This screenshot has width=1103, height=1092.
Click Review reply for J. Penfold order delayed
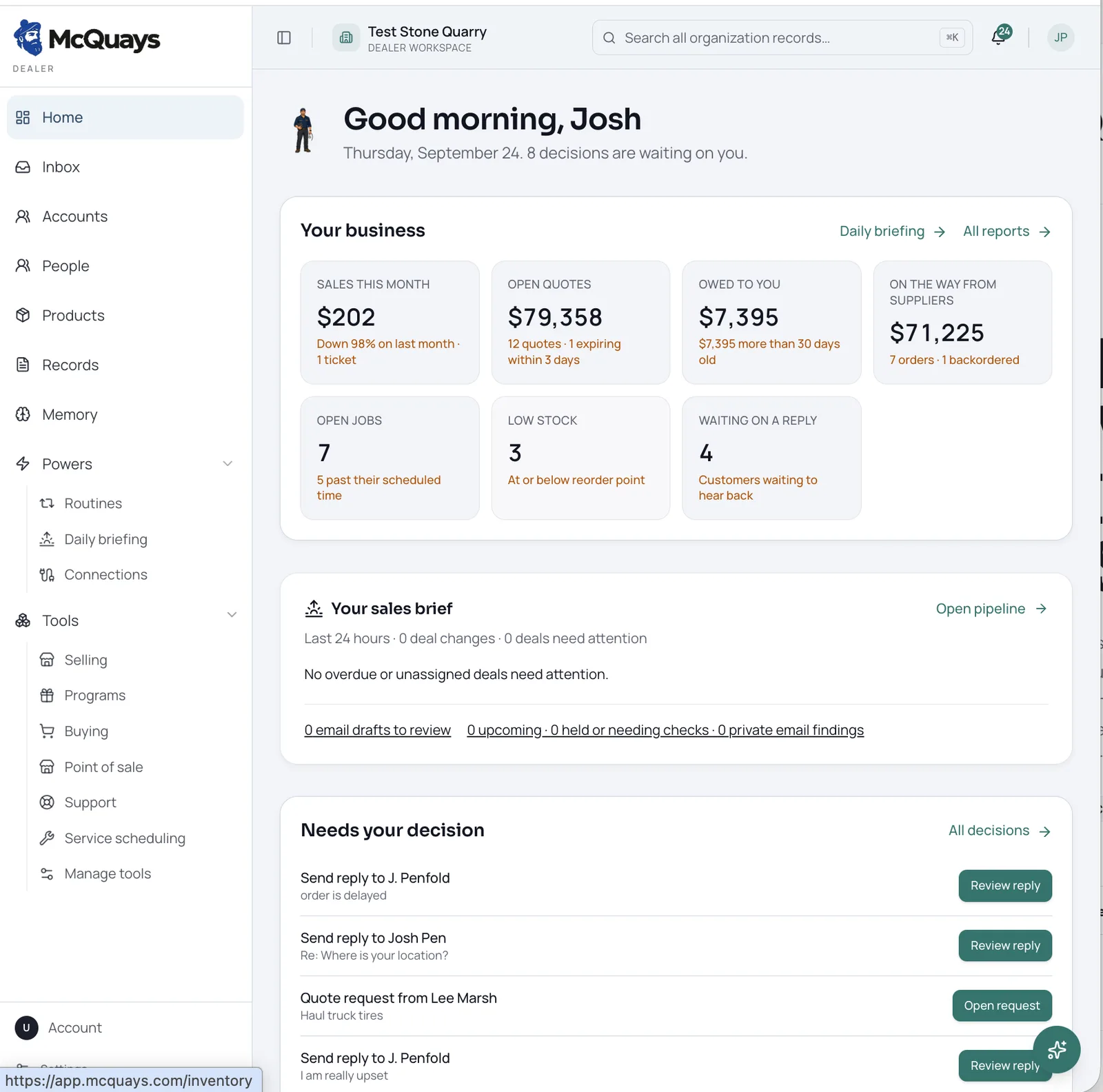click(x=1004, y=885)
